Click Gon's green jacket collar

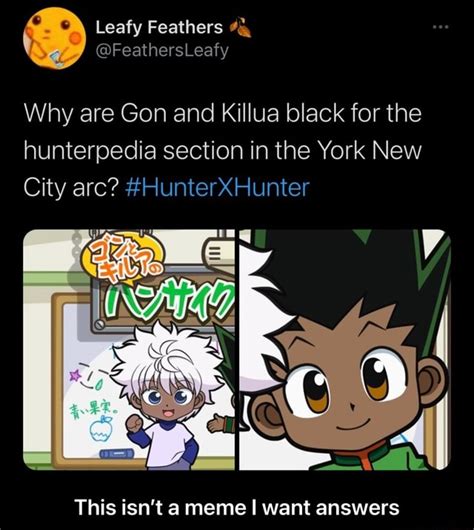click(367, 459)
